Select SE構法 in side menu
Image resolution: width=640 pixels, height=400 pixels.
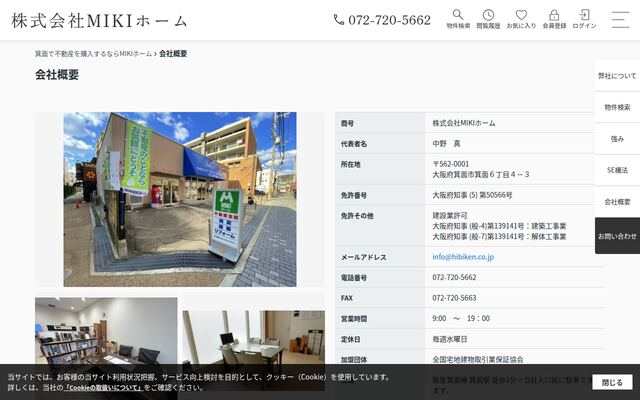point(617,170)
